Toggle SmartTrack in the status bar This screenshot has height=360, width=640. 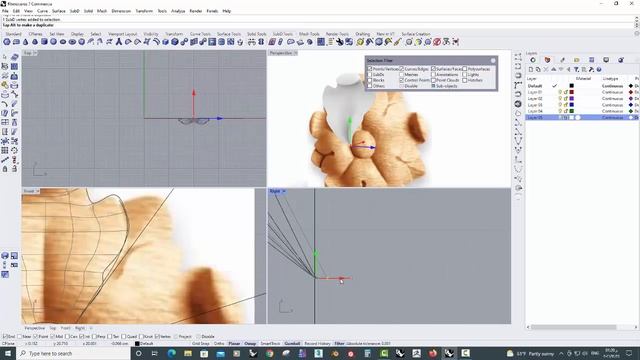pyautogui.click(x=270, y=344)
